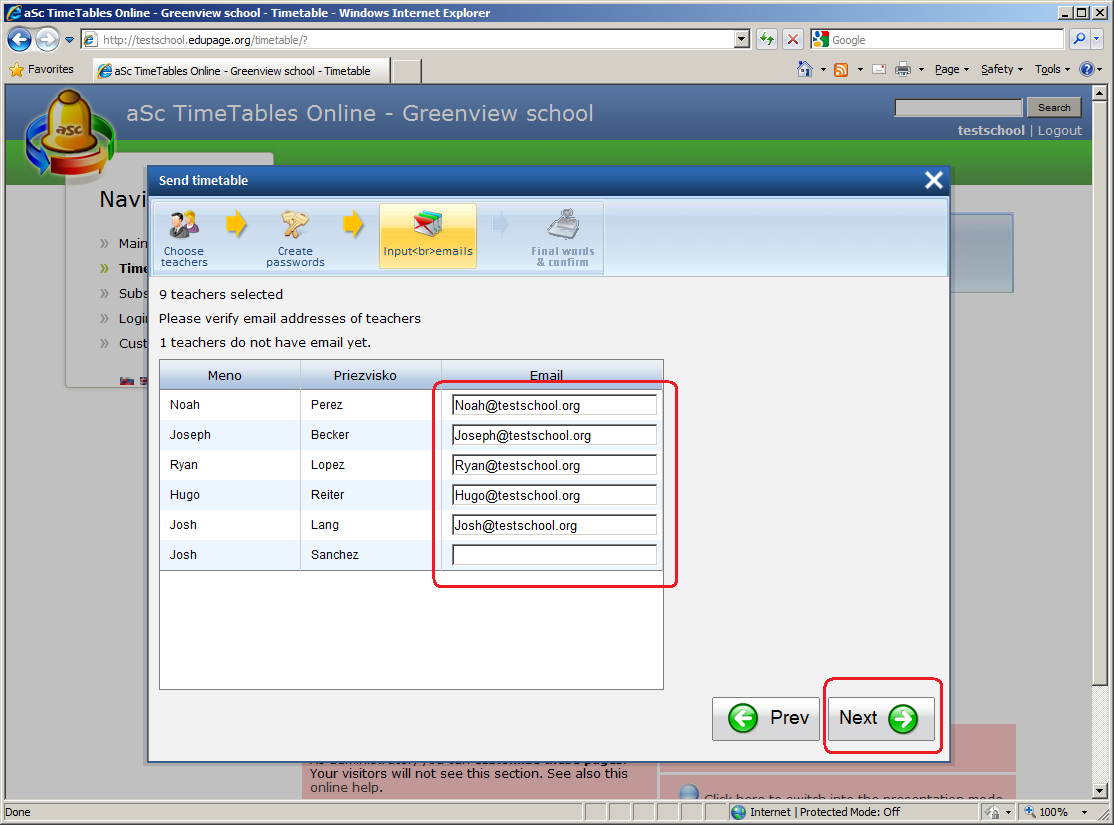Click the browser Stop loading button
Screen dimensions: 1114x825
(792, 39)
